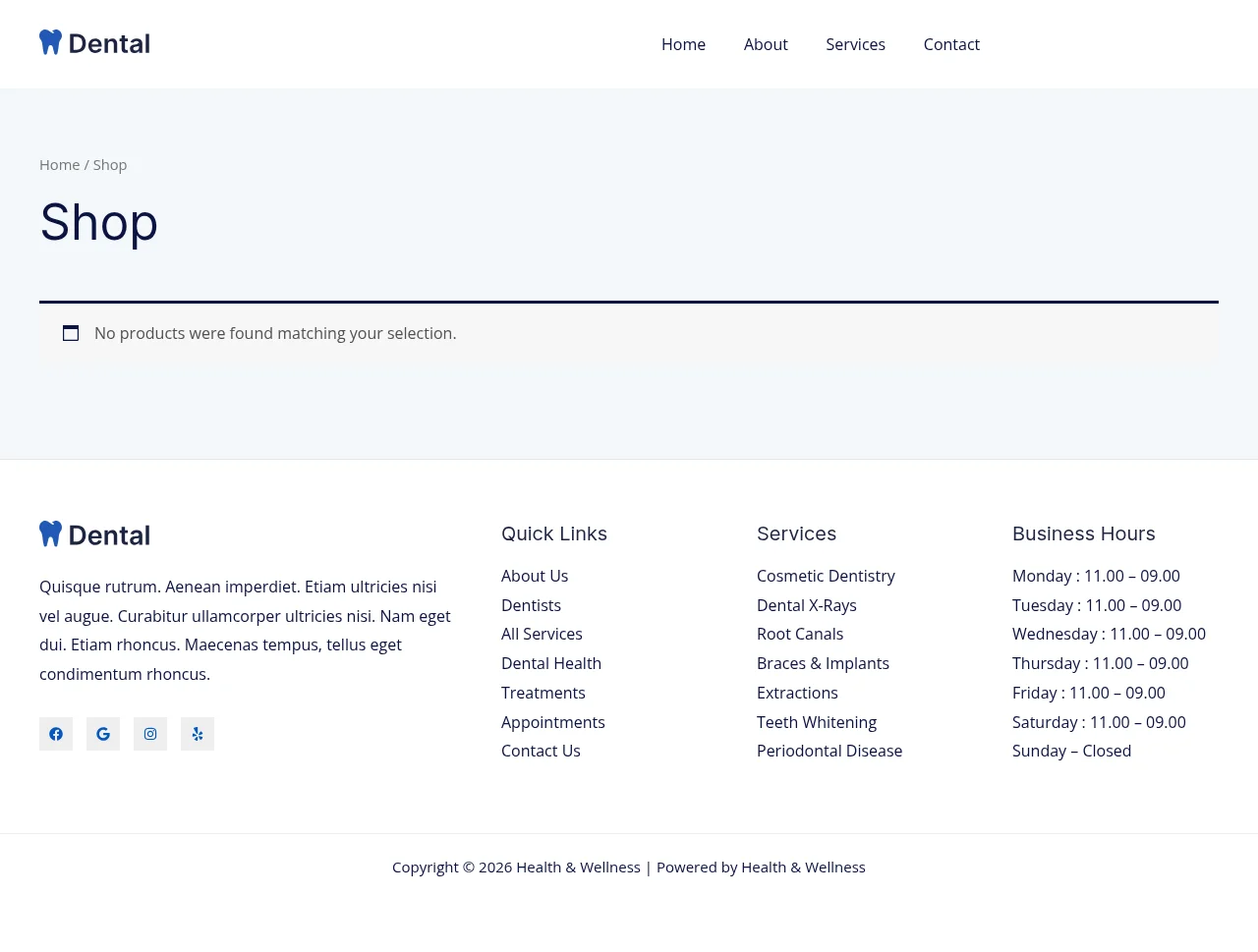Open the Services menu item
This screenshot has width=1258, height=952.
click(855, 44)
